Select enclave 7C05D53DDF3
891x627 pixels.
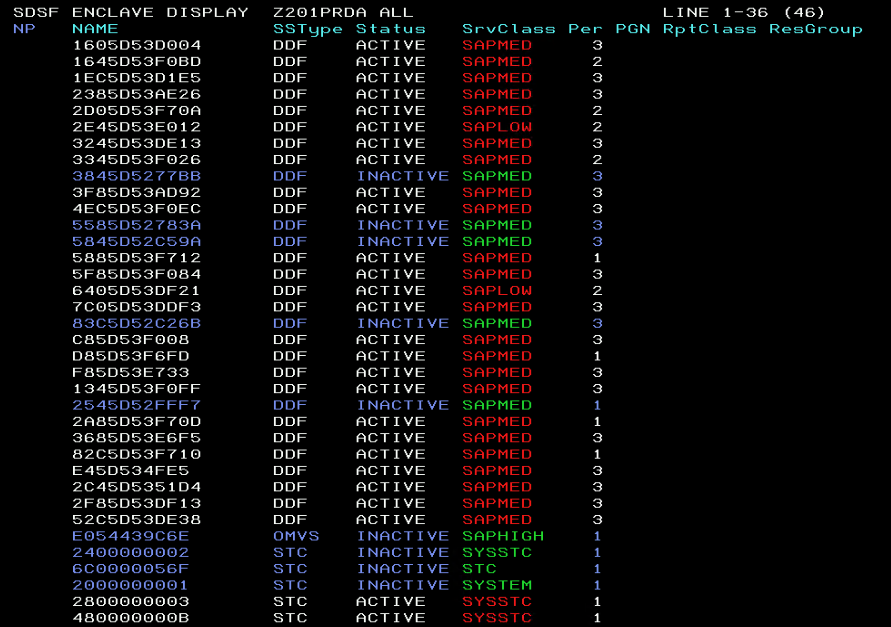click(x=137, y=307)
